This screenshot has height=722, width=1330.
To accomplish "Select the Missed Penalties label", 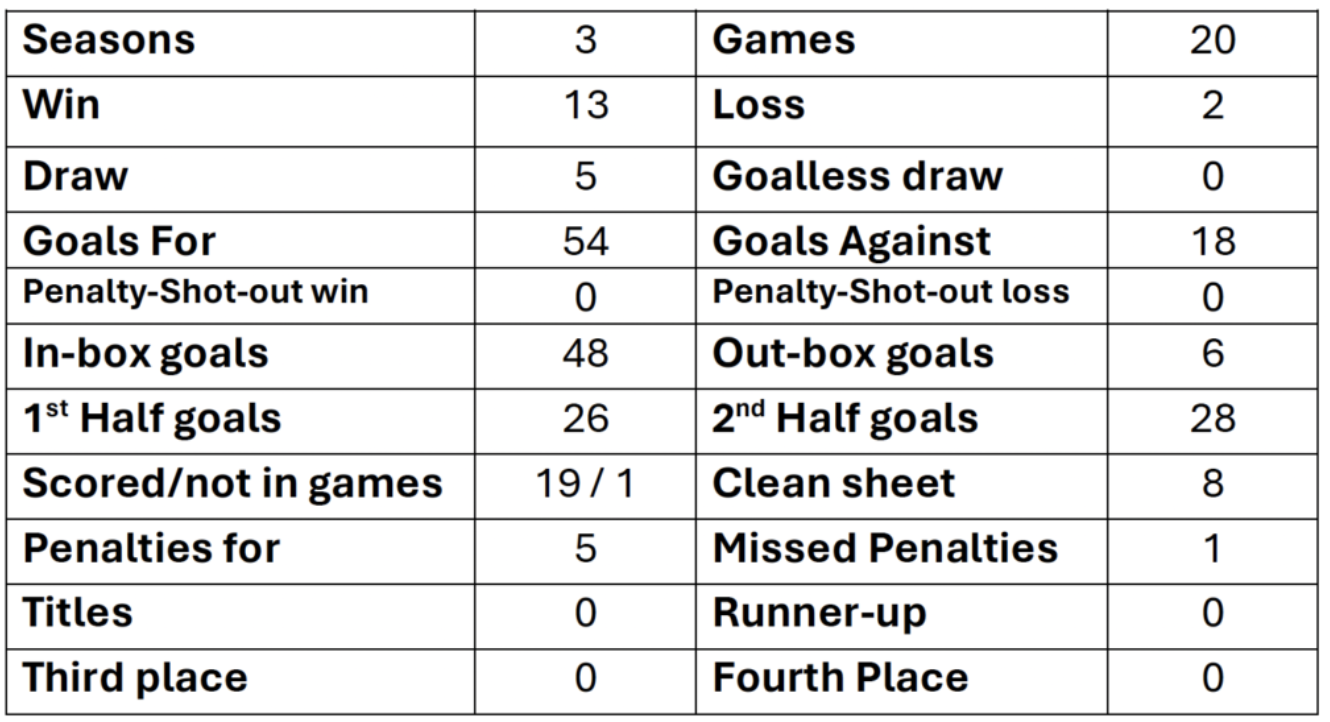I will point(885,548).
